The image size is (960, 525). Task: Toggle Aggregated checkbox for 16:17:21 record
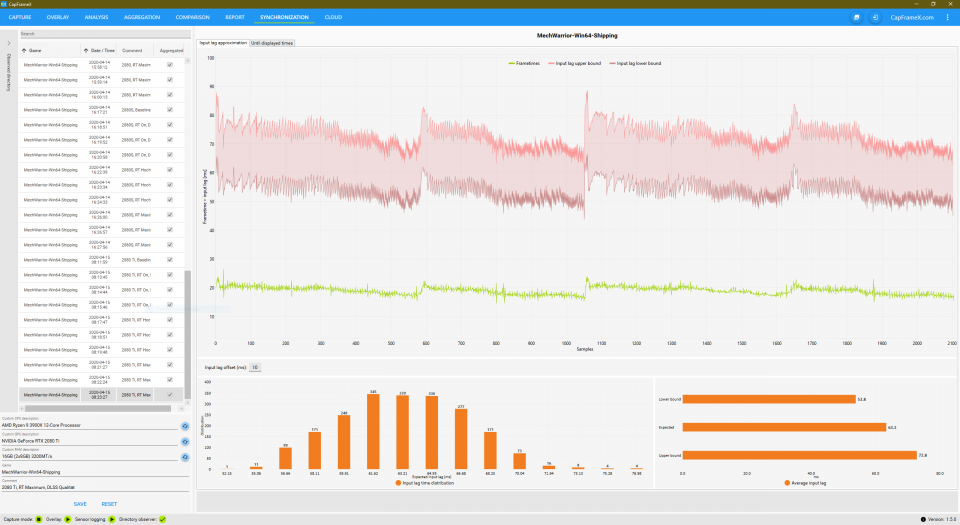[x=170, y=110]
